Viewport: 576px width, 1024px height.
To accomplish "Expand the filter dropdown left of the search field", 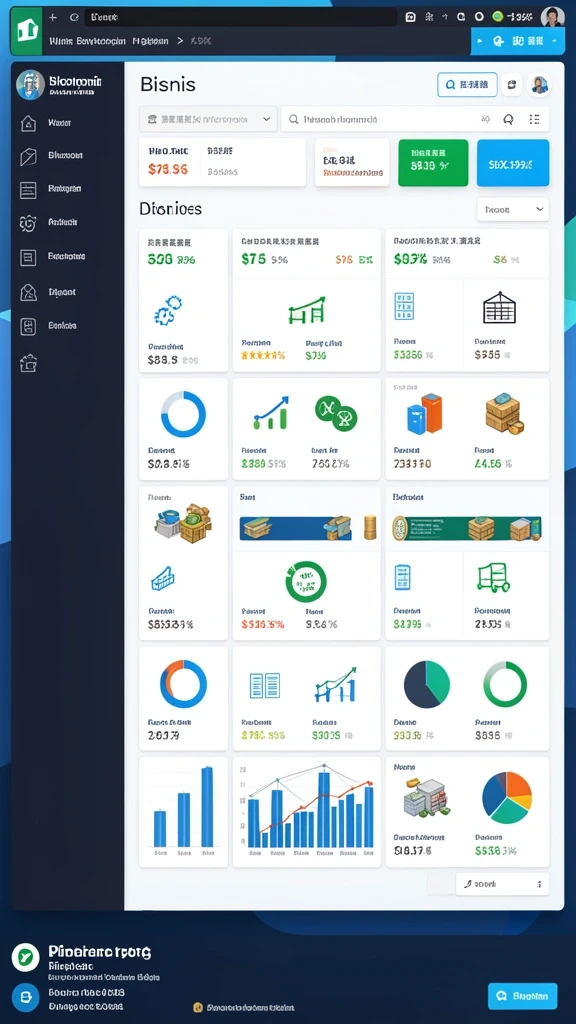I will (x=208, y=120).
